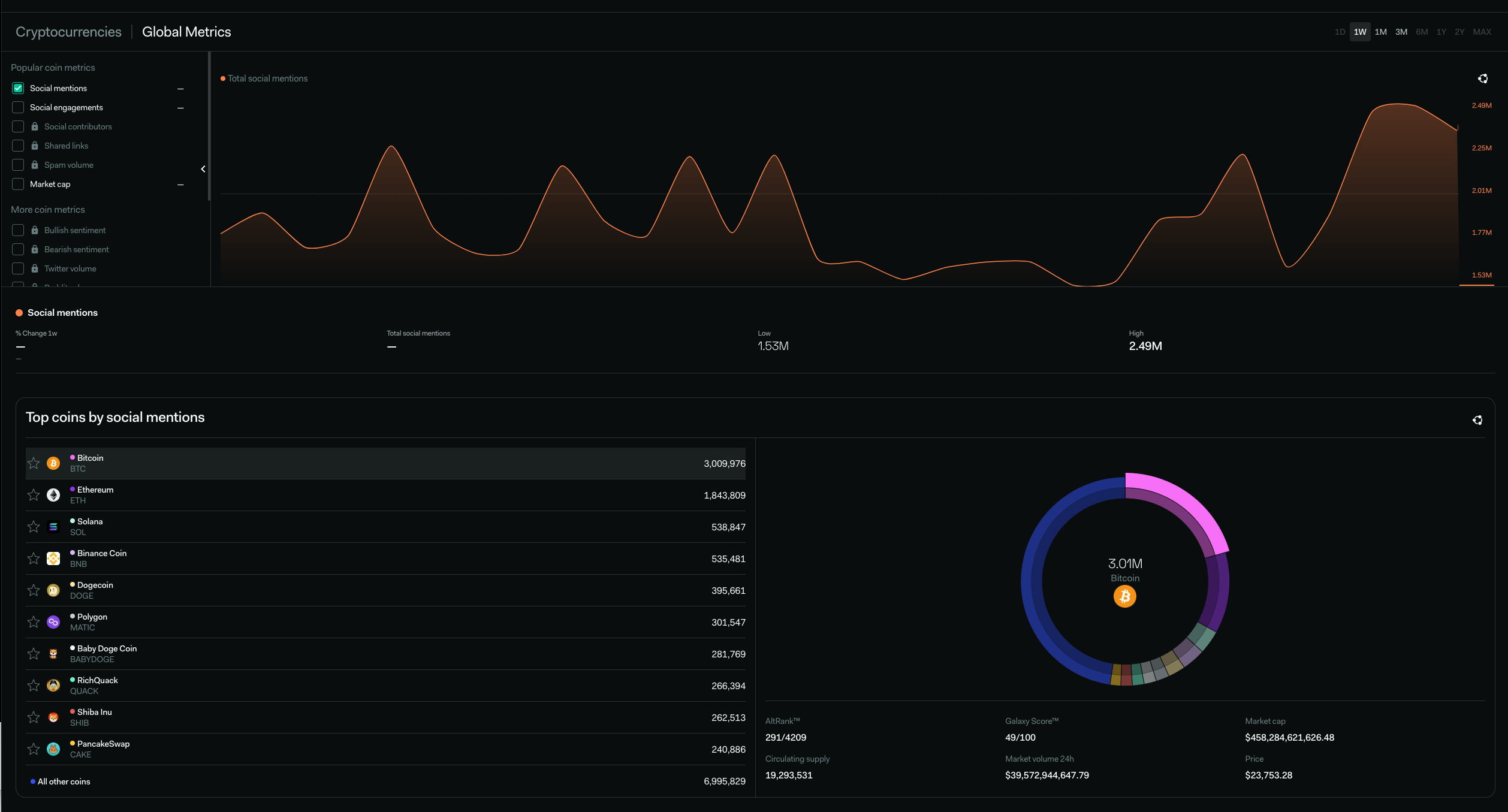This screenshot has height=812, width=1508.
Task: Select the 3M time range tab
Action: 1401,32
